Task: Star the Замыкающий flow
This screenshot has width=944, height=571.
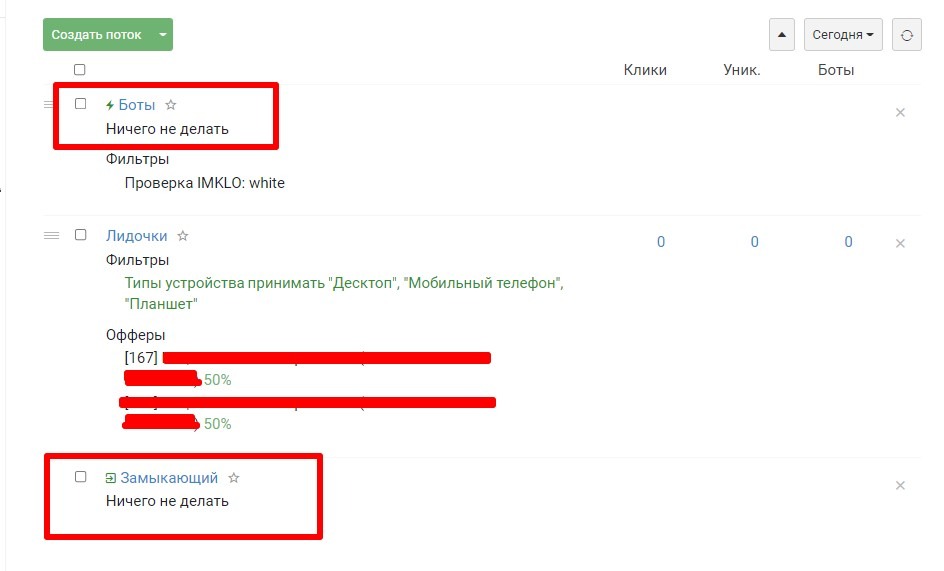Action: click(x=234, y=478)
